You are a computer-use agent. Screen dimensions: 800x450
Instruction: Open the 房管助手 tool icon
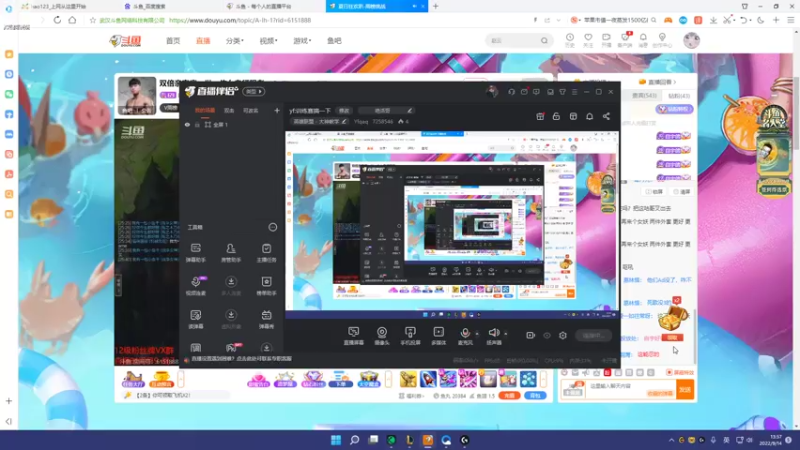231,253
